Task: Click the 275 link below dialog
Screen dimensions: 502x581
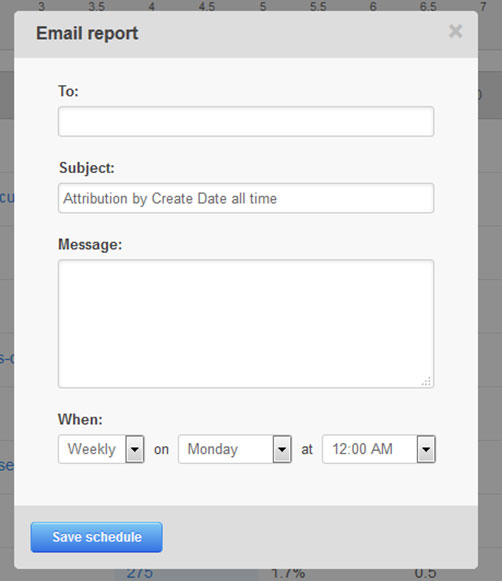Action: coord(139,574)
